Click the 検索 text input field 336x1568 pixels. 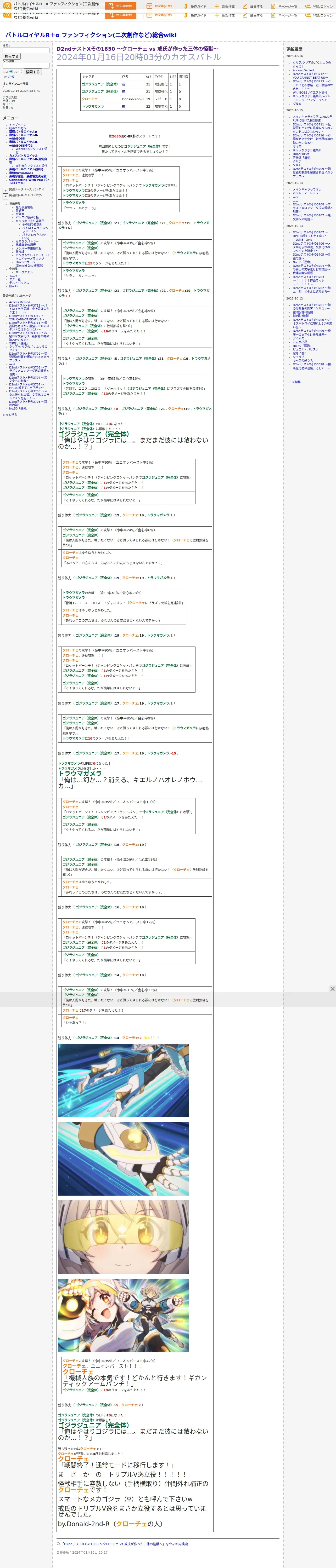pos(26,50)
